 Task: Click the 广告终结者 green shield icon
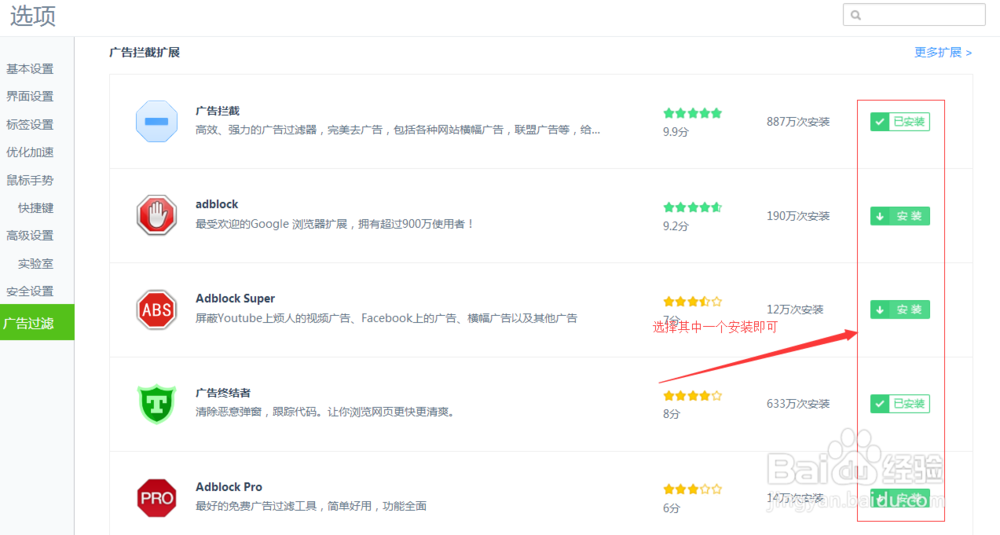[157, 404]
